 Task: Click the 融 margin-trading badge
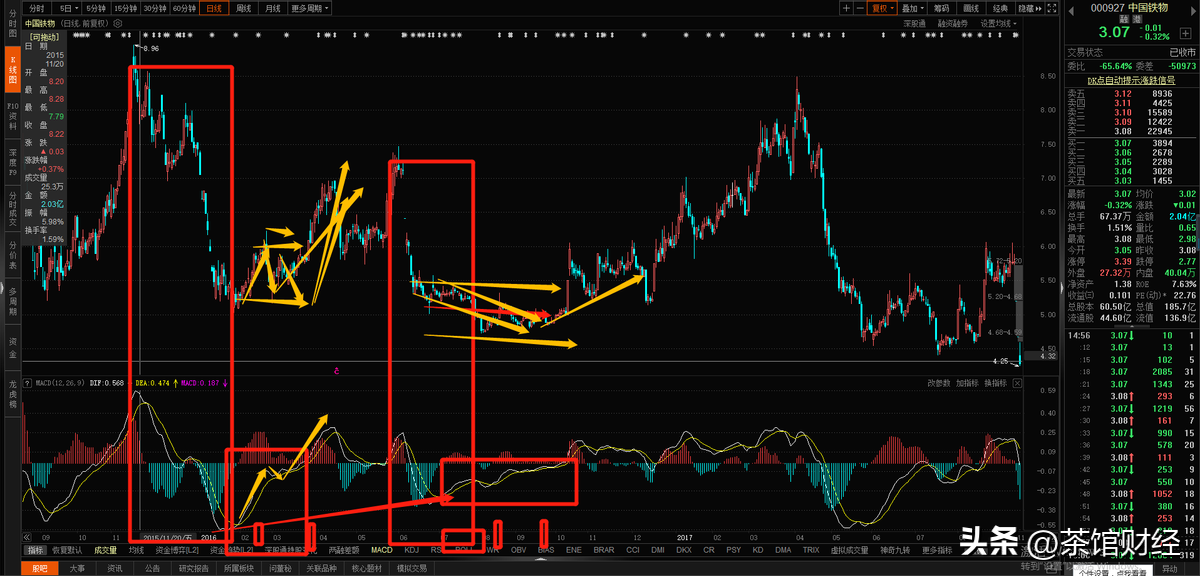point(1124,19)
